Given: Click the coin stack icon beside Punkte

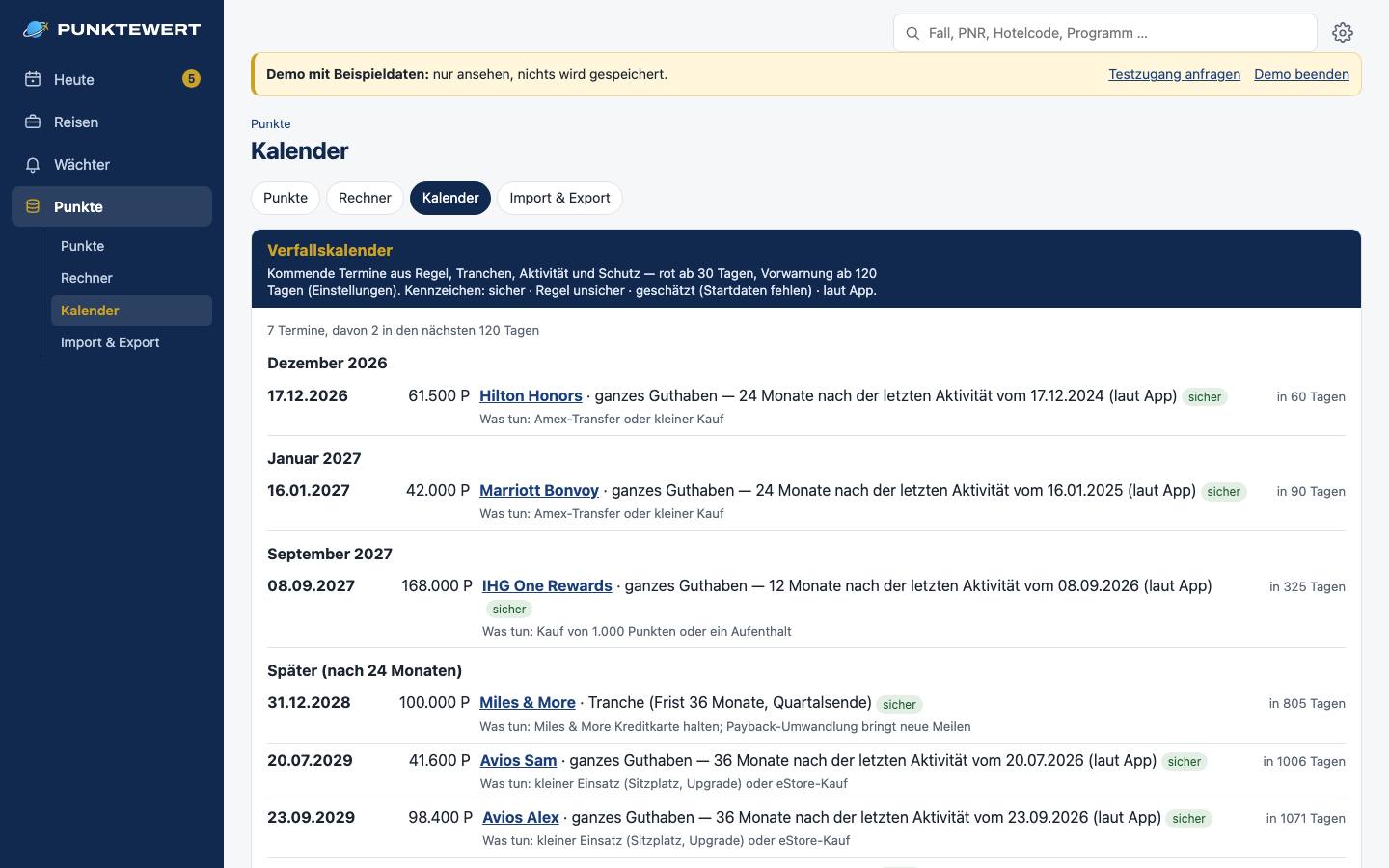Looking at the screenshot, I should click(33, 206).
